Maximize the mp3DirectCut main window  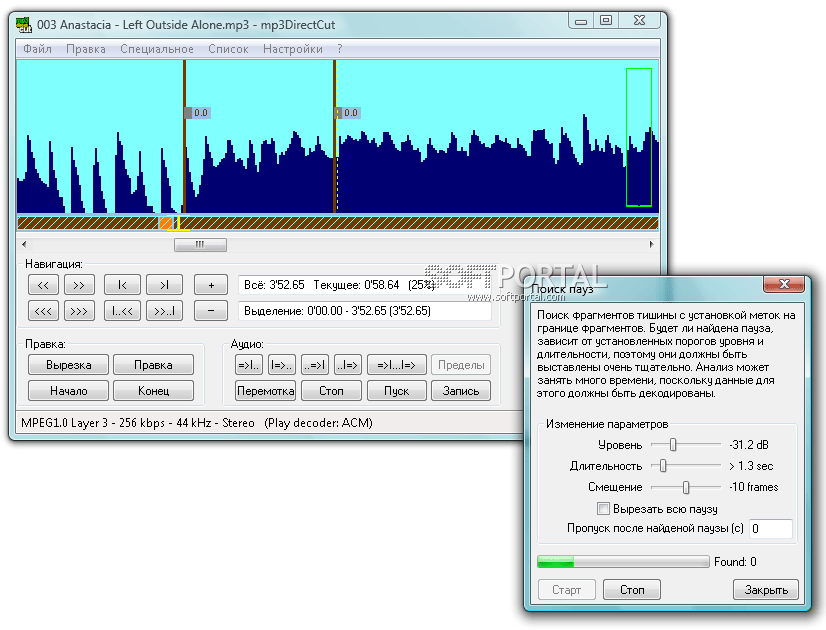(x=606, y=21)
